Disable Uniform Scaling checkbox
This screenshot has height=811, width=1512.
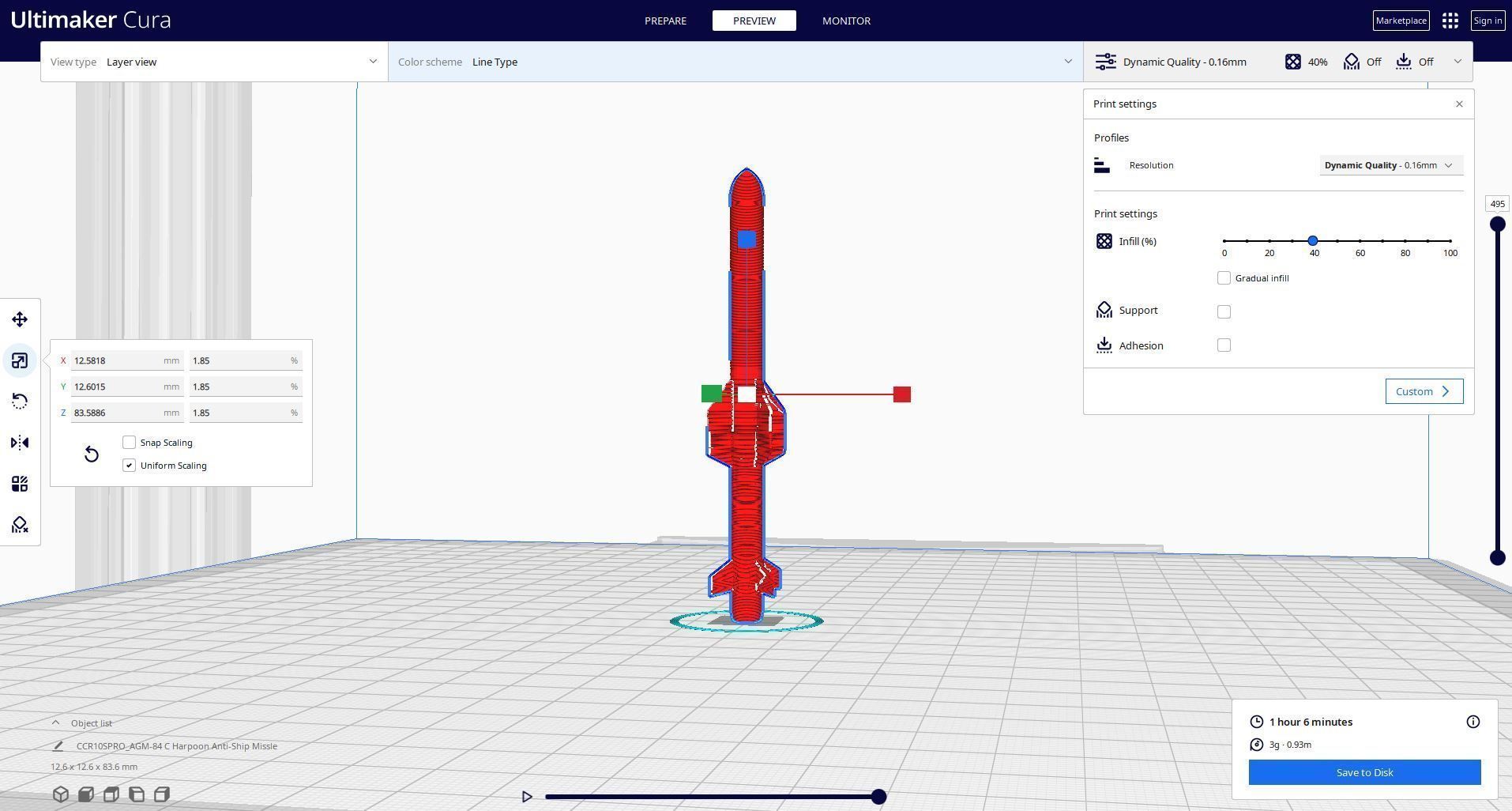pos(130,466)
